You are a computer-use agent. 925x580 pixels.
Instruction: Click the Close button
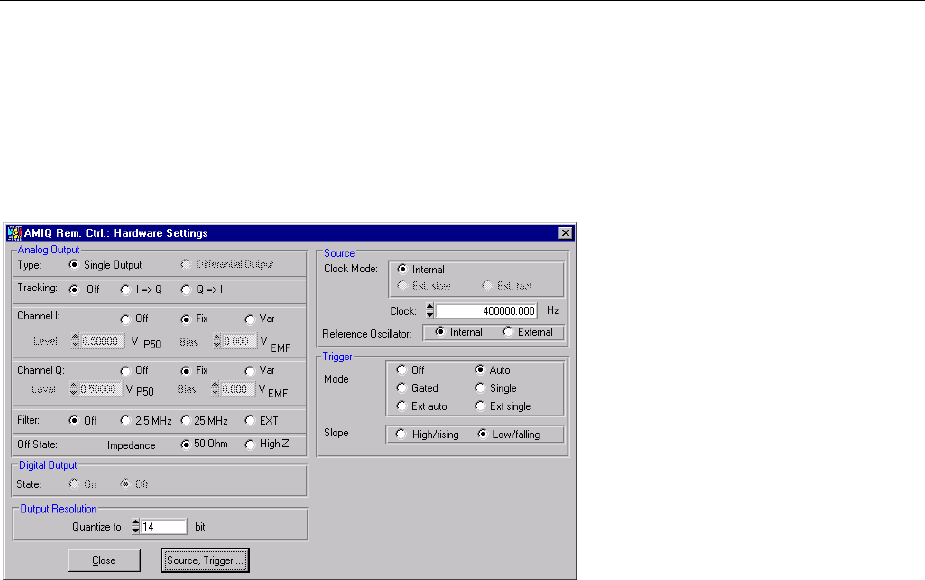[104, 561]
